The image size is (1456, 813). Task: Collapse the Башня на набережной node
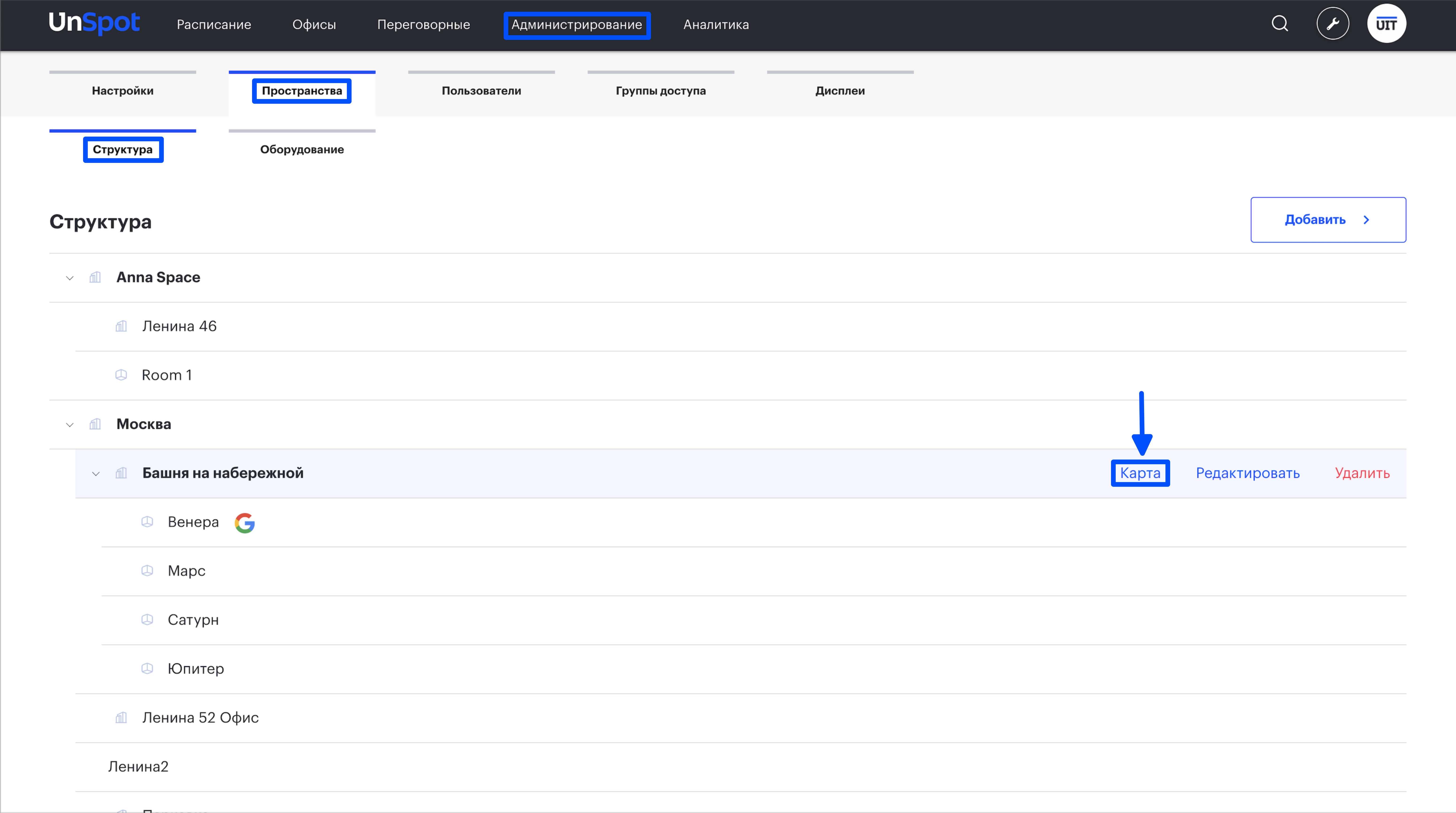pos(96,474)
